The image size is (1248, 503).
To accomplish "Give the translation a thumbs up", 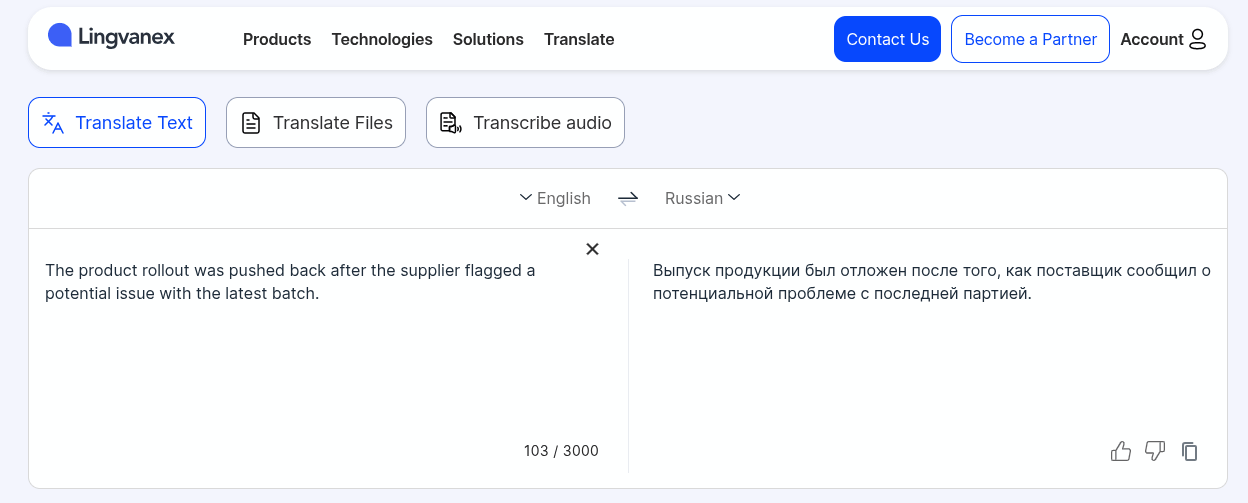I will point(1121,451).
